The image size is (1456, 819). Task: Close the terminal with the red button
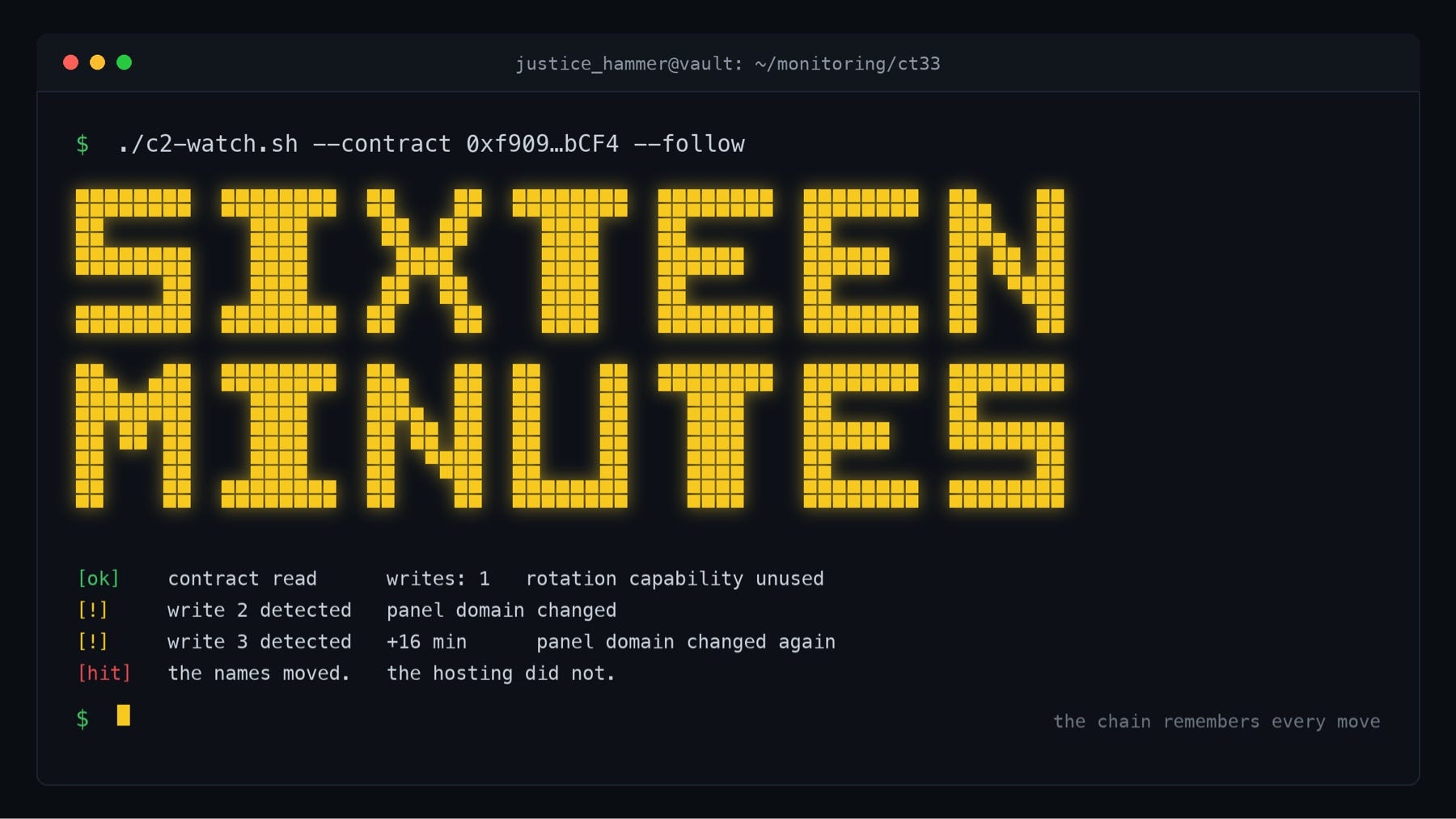pyautogui.click(x=70, y=62)
